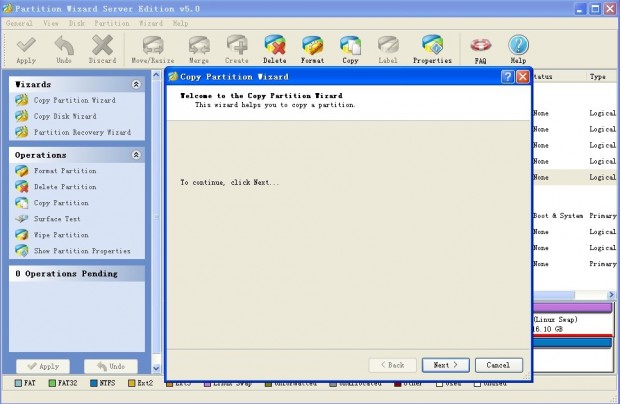Close the Copy Partition Wizard dialog
This screenshot has width=620, height=404.
point(523,76)
